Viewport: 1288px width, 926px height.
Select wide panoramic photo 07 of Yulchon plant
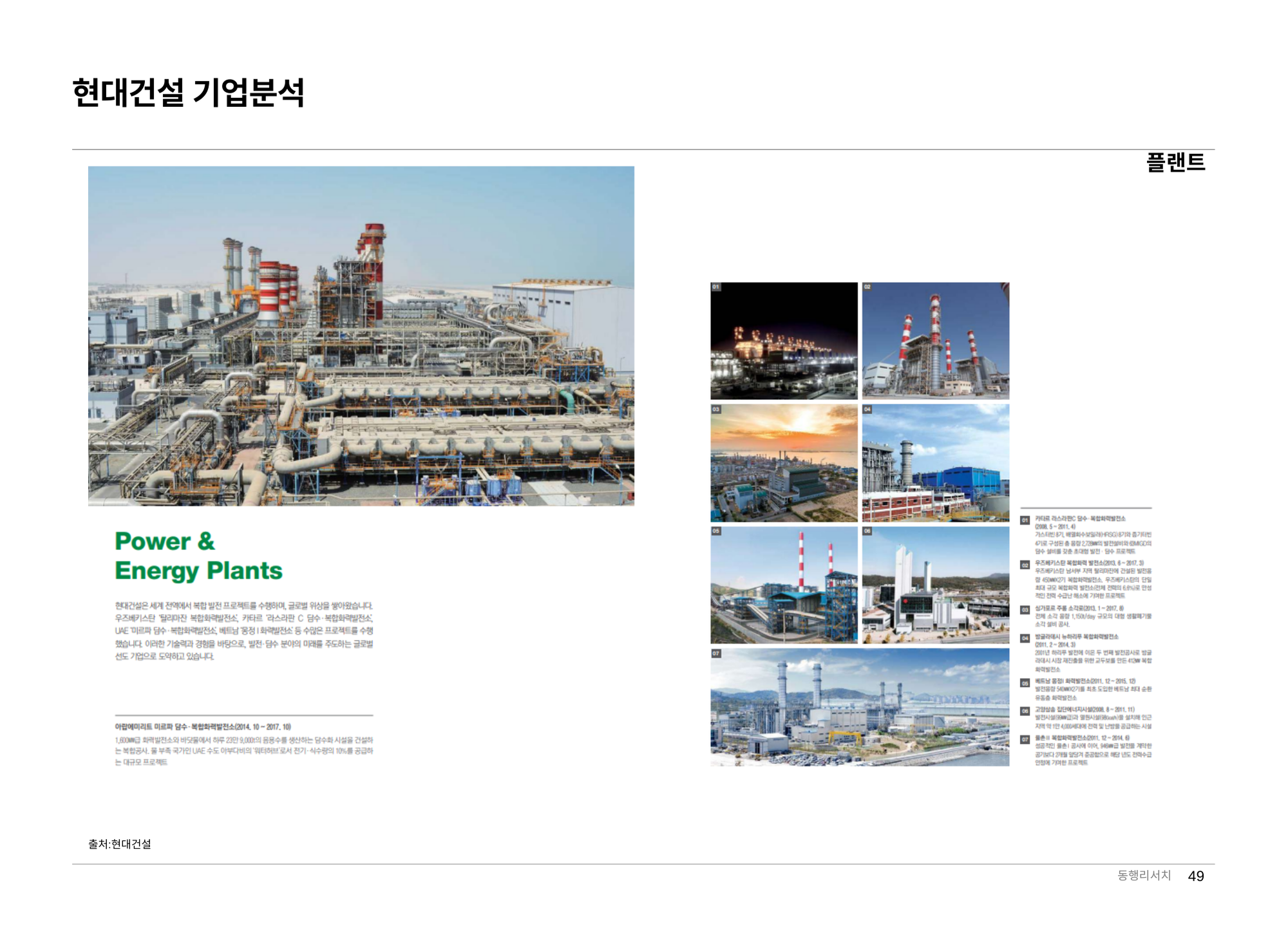click(x=859, y=707)
